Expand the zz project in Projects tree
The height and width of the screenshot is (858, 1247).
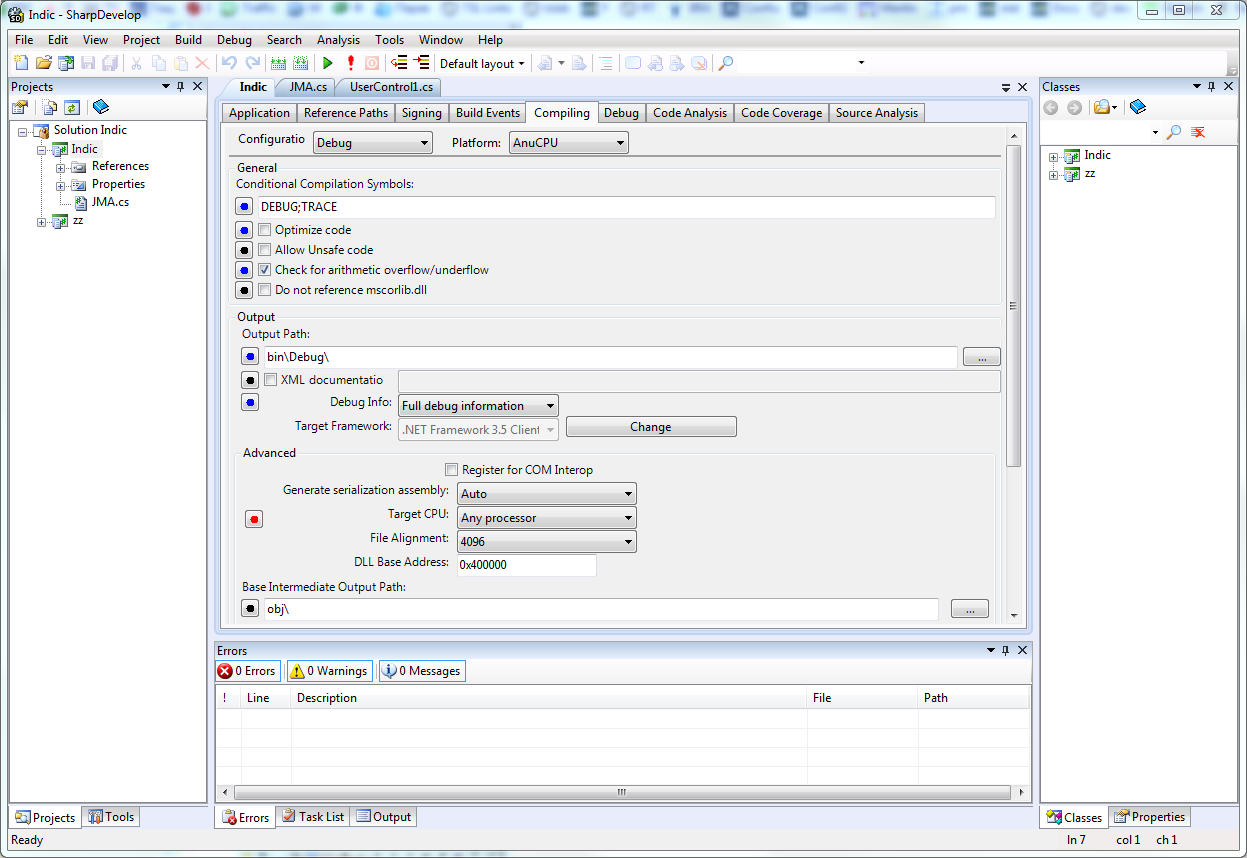(x=42, y=222)
